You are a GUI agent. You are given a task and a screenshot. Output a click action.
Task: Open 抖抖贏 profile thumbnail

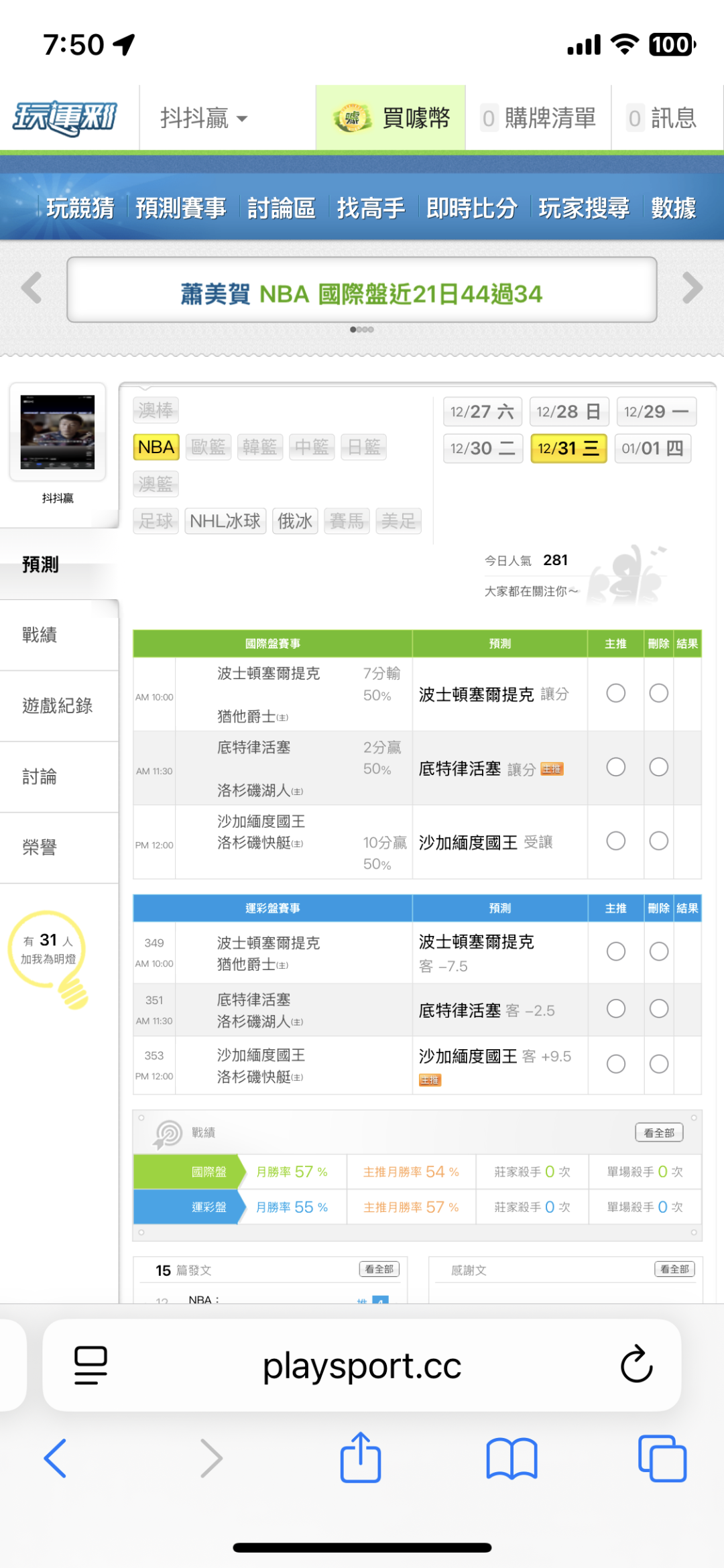coord(58,432)
